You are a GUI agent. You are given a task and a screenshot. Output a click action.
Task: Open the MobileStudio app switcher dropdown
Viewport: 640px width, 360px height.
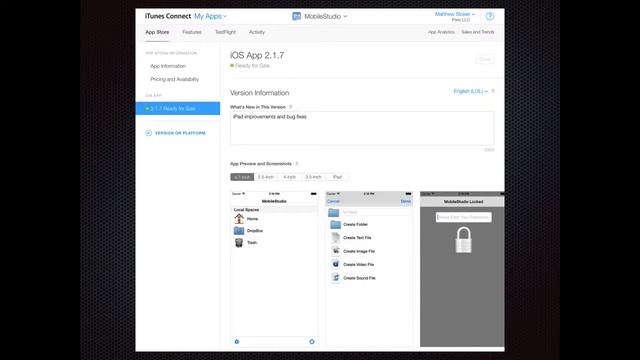pos(325,16)
